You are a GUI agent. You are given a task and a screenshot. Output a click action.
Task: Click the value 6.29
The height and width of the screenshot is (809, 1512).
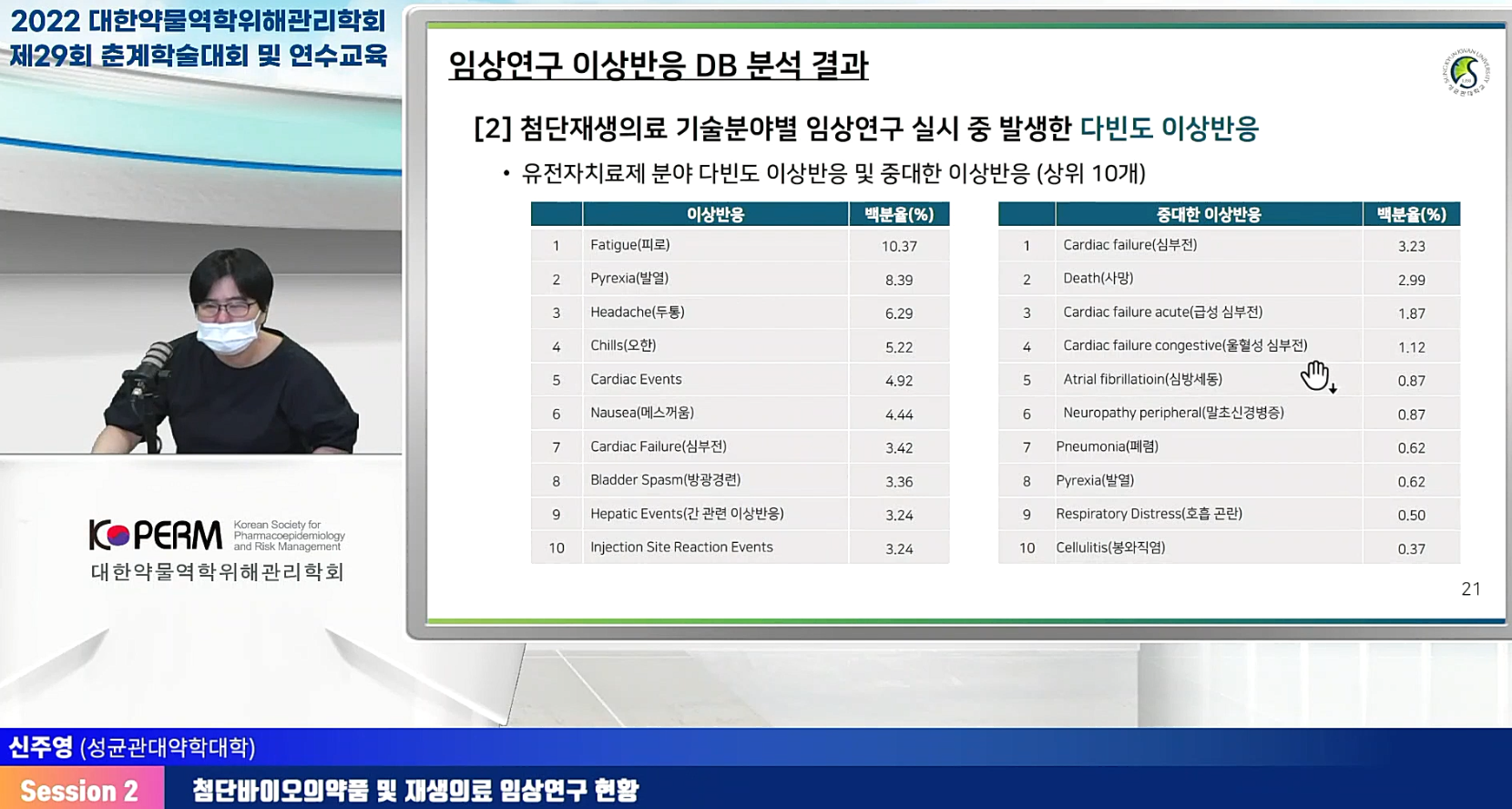tap(899, 313)
